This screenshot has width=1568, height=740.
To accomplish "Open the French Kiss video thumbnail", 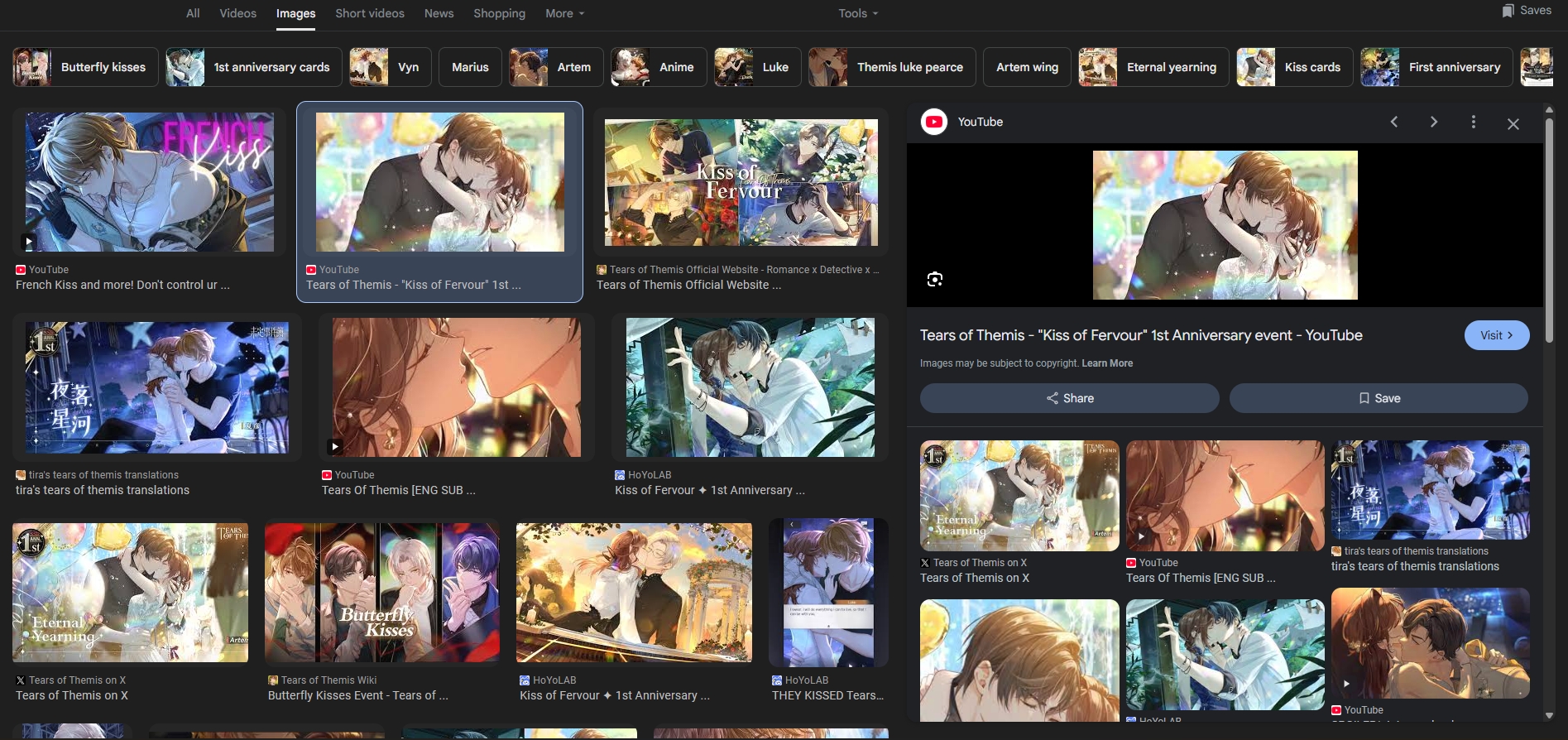I will [x=150, y=182].
